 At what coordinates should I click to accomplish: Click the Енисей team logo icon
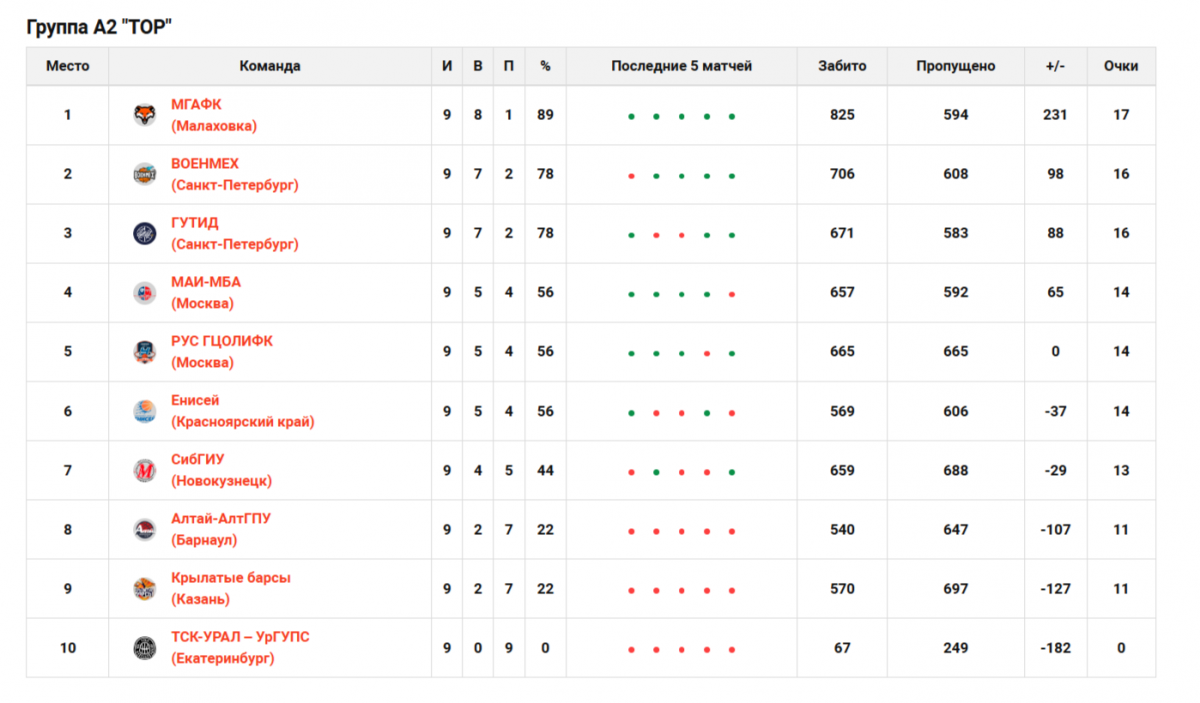[x=145, y=411]
